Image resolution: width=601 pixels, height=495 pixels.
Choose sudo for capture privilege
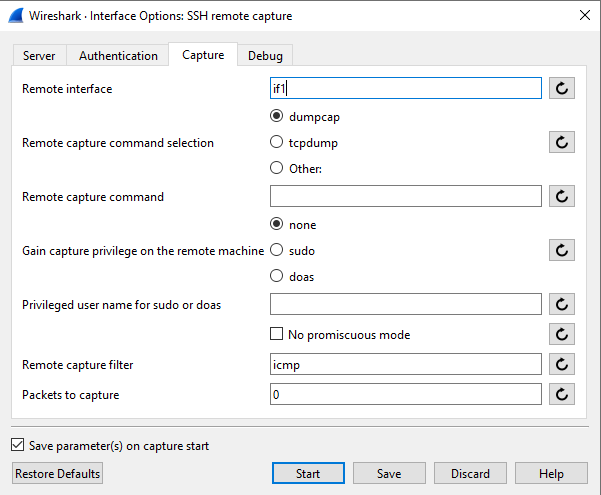tap(276, 250)
